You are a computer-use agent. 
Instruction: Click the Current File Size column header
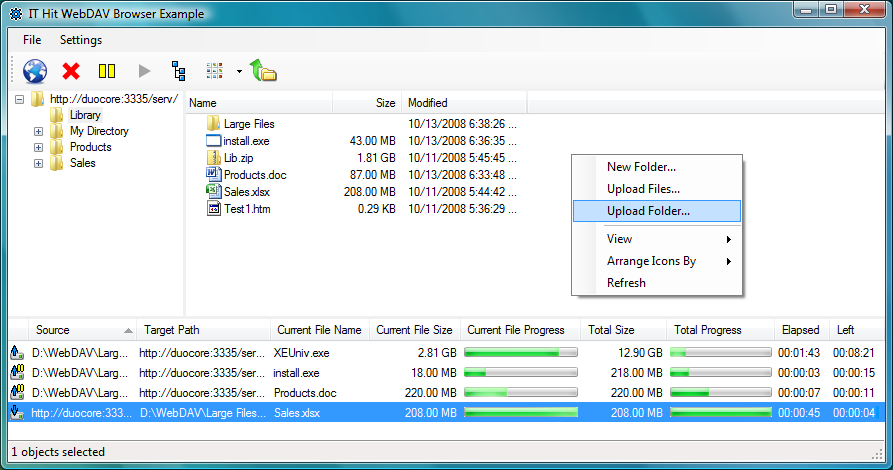pyautogui.click(x=415, y=330)
